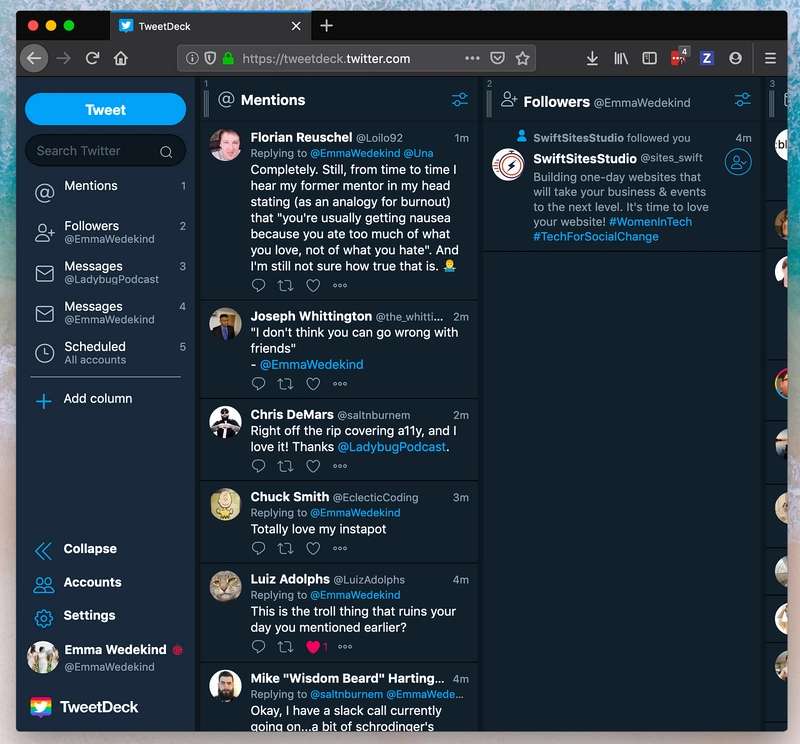This screenshot has height=744, width=800.
Task: Retweet Chuck Smith's tweet
Action: tap(285, 549)
